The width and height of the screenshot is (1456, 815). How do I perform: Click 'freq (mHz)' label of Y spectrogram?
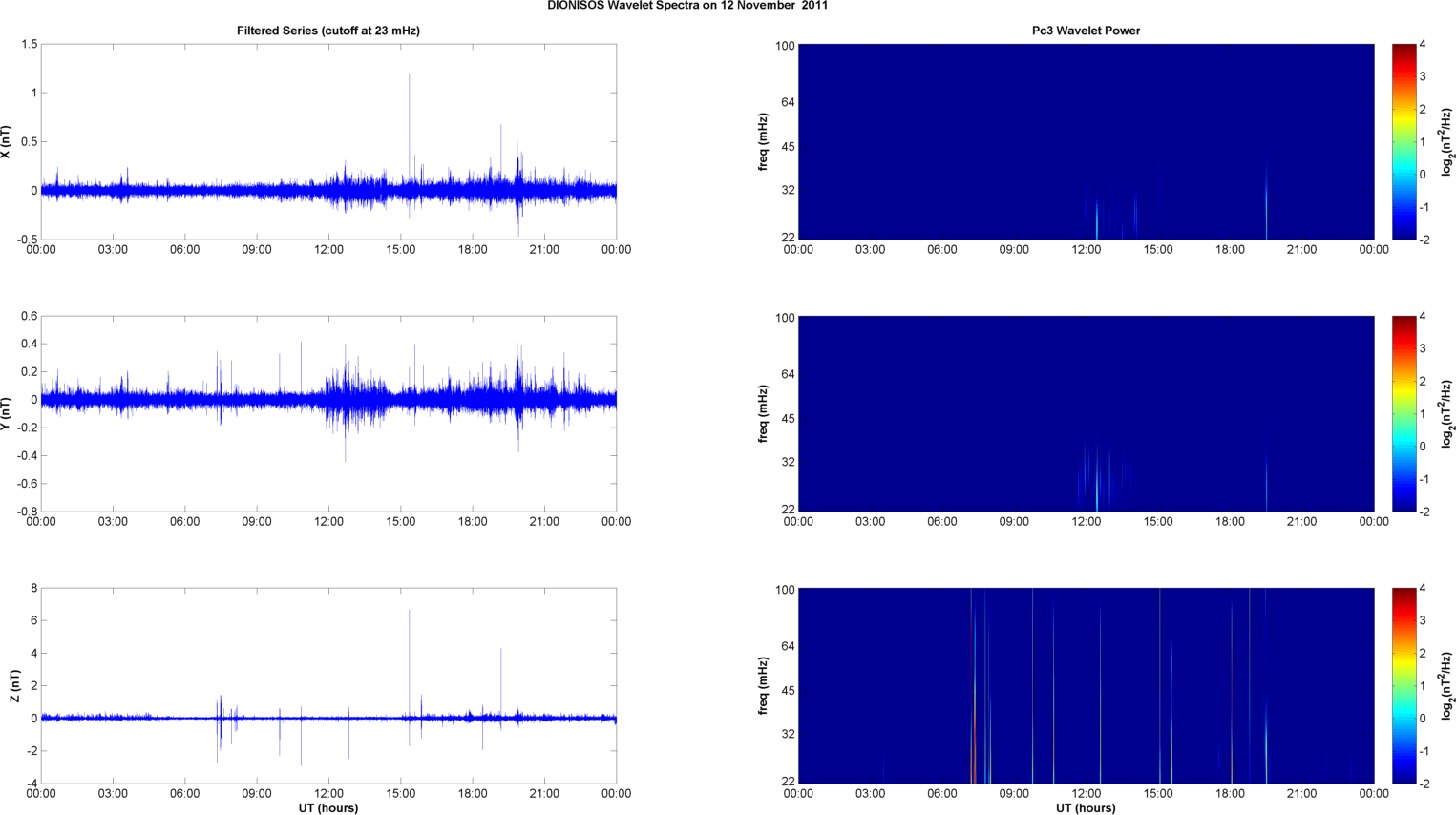[x=763, y=413]
